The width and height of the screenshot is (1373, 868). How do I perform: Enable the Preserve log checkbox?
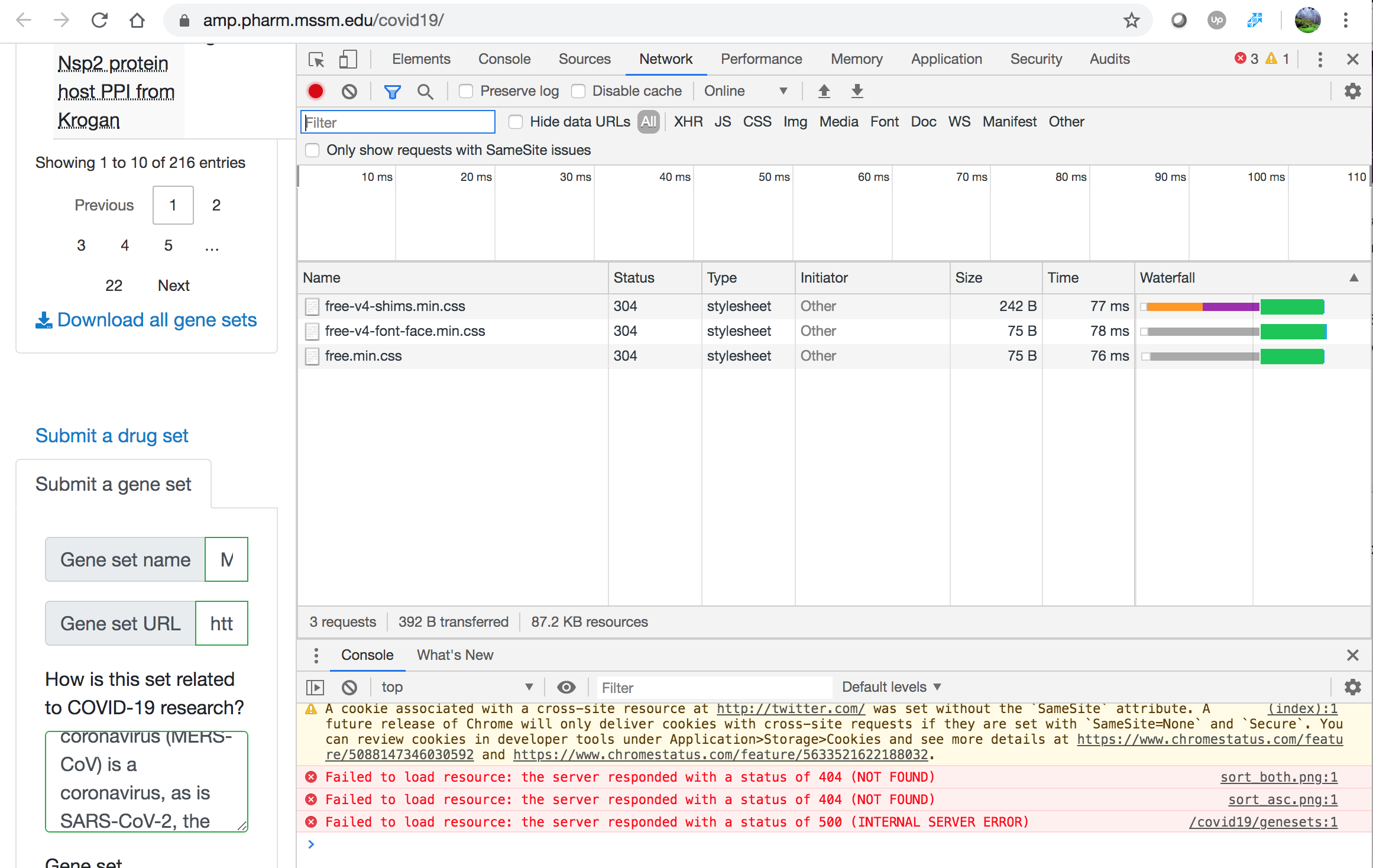click(x=466, y=91)
